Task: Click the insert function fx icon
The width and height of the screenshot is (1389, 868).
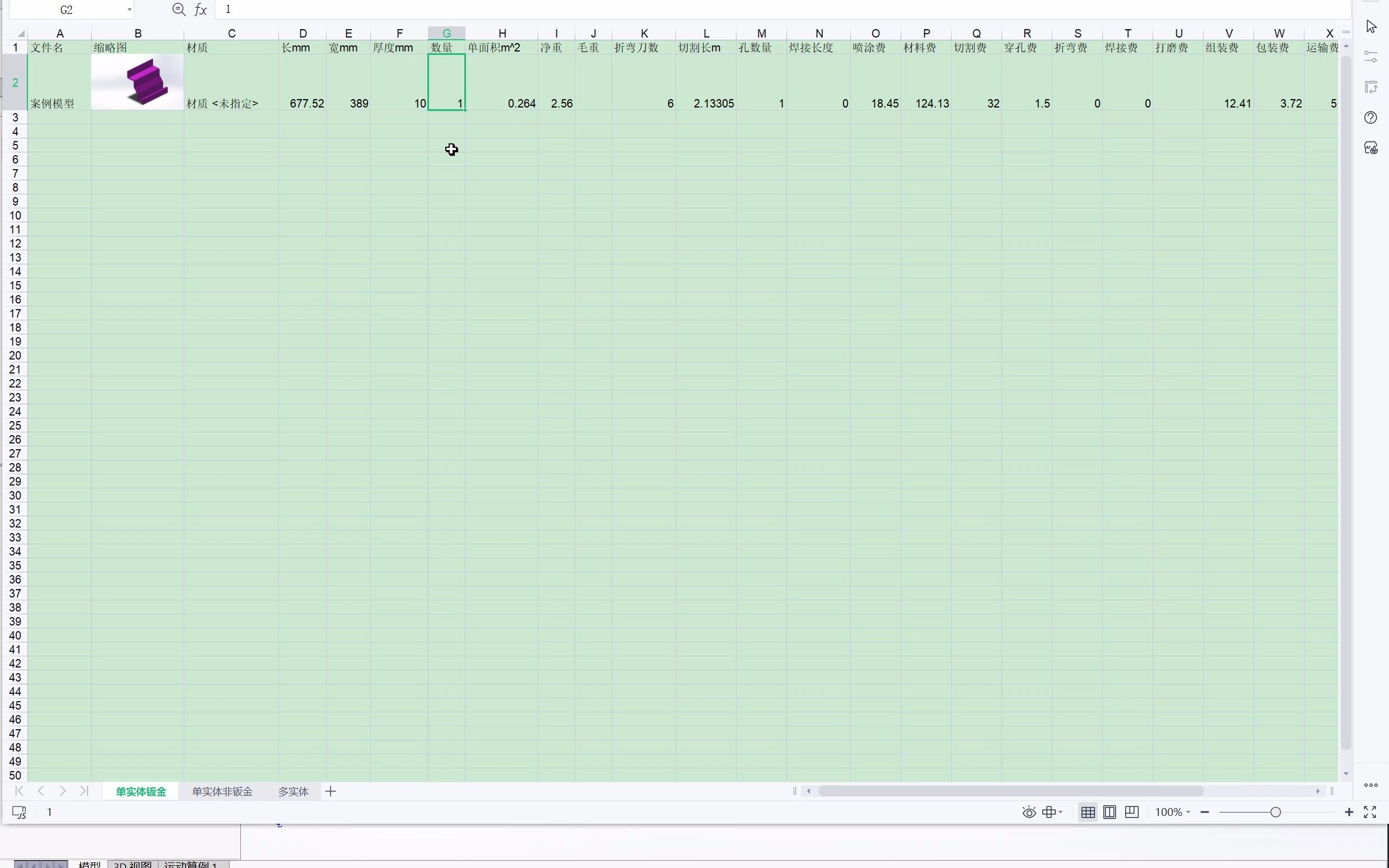Action: point(201,10)
